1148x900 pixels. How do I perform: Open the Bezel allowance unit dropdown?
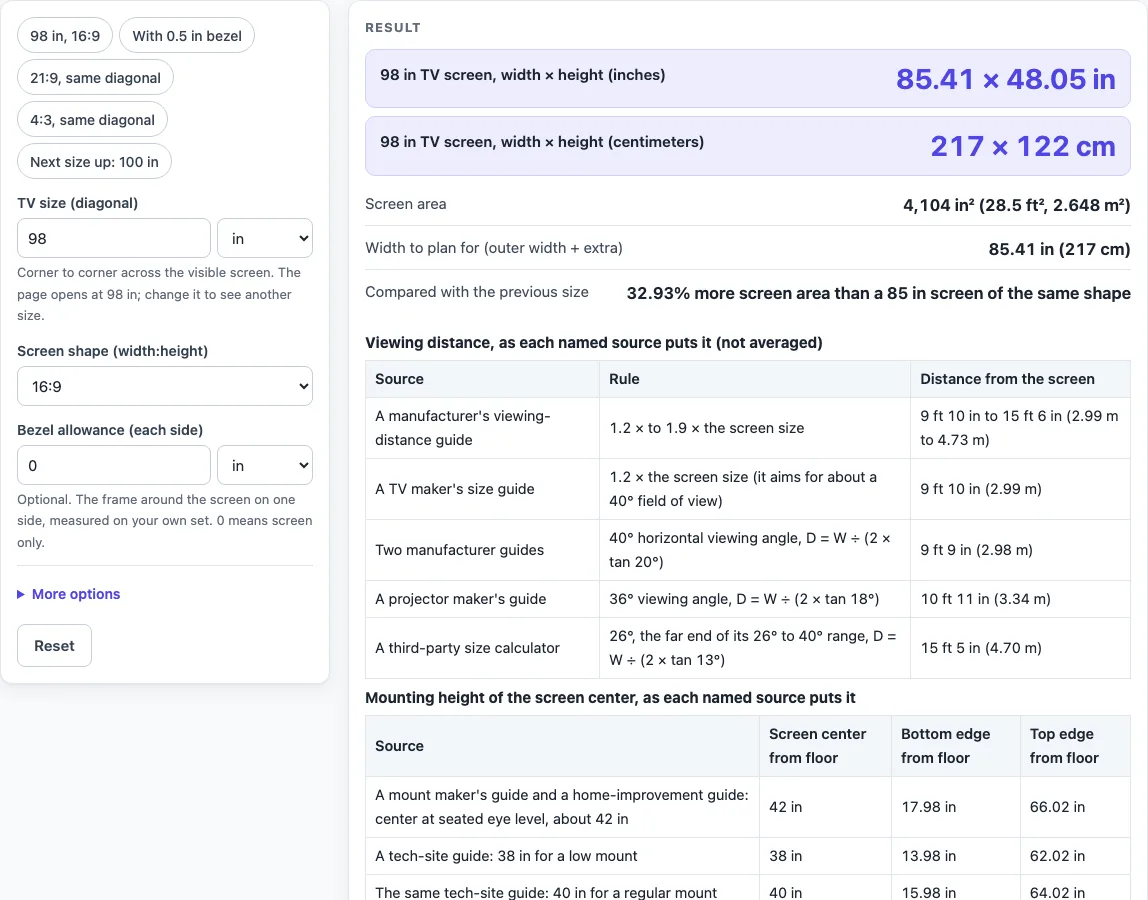point(265,465)
